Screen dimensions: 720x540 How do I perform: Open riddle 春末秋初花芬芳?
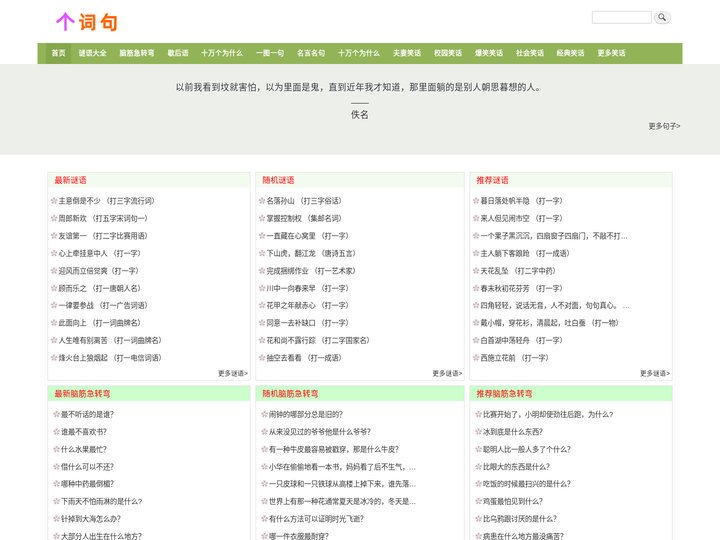[x=522, y=288]
